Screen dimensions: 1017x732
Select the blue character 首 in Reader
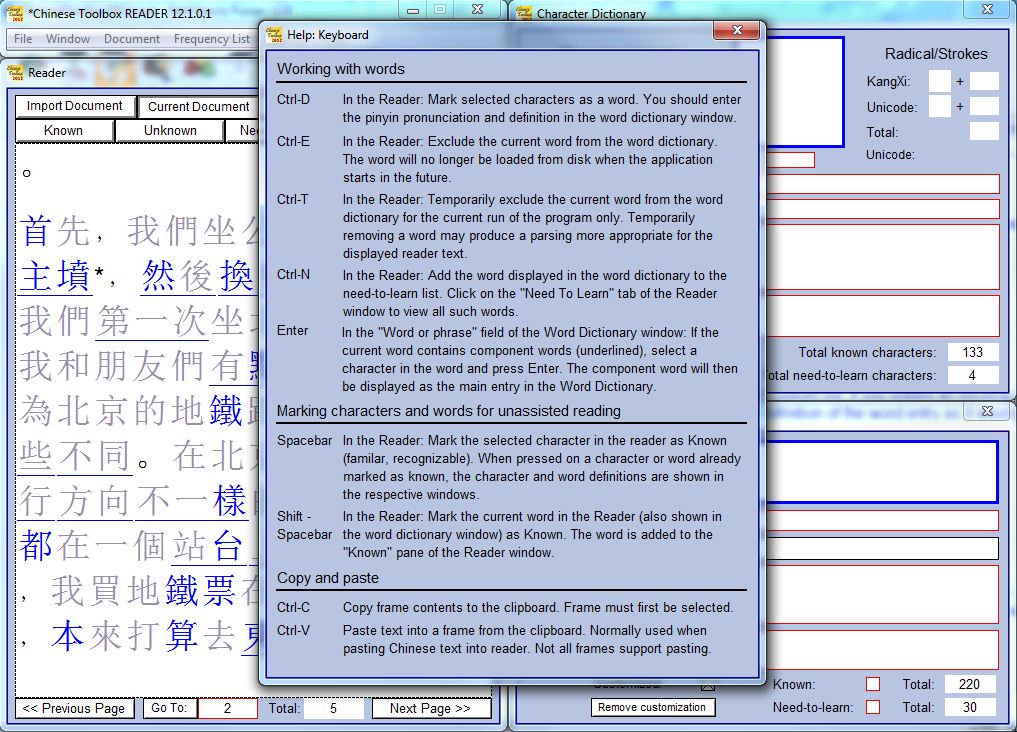(36, 231)
